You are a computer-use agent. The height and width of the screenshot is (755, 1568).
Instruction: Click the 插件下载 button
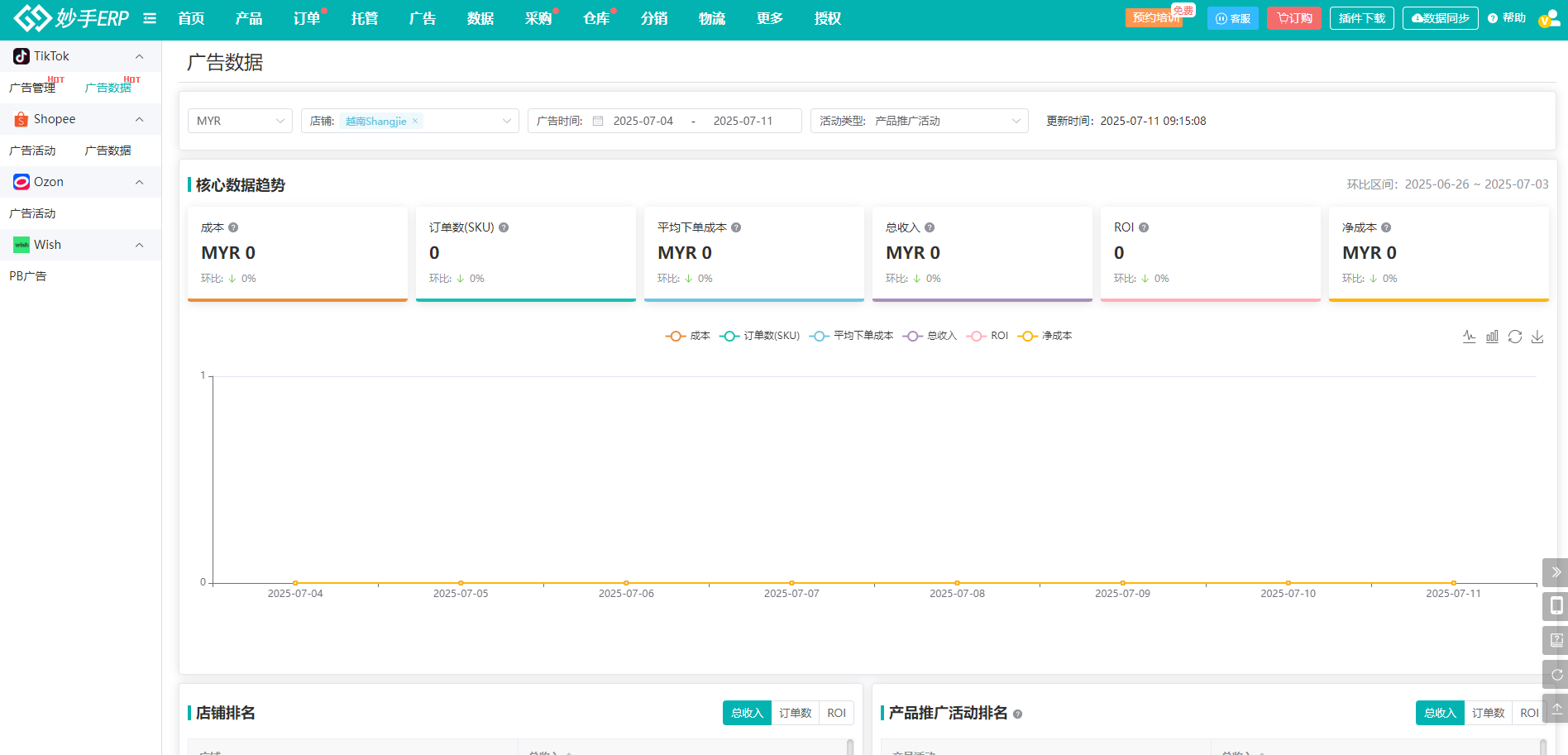pyautogui.click(x=1362, y=18)
